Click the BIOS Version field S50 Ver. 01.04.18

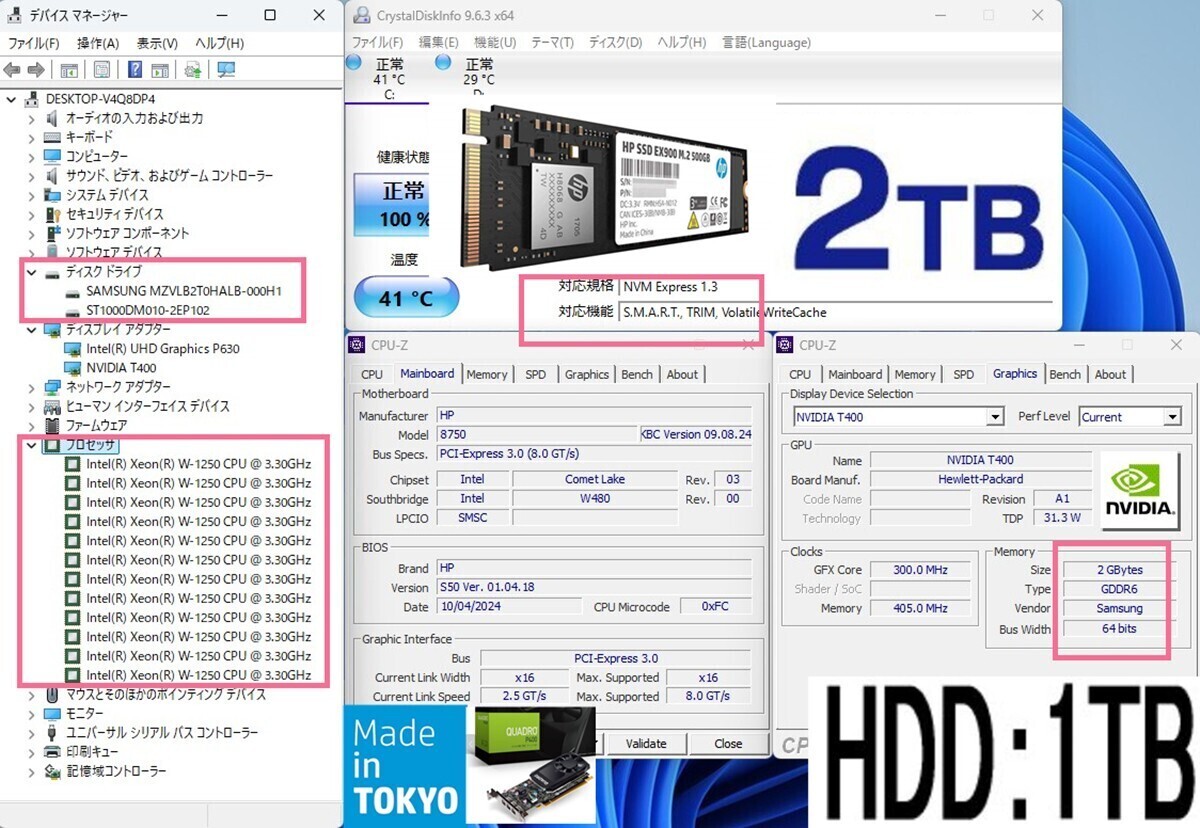point(594,588)
